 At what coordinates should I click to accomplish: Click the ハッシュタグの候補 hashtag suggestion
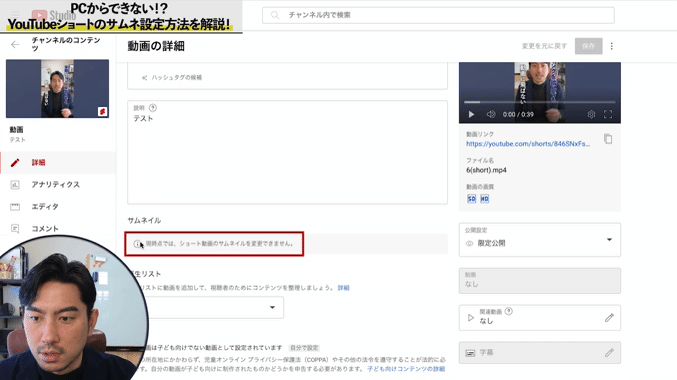tap(172, 78)
